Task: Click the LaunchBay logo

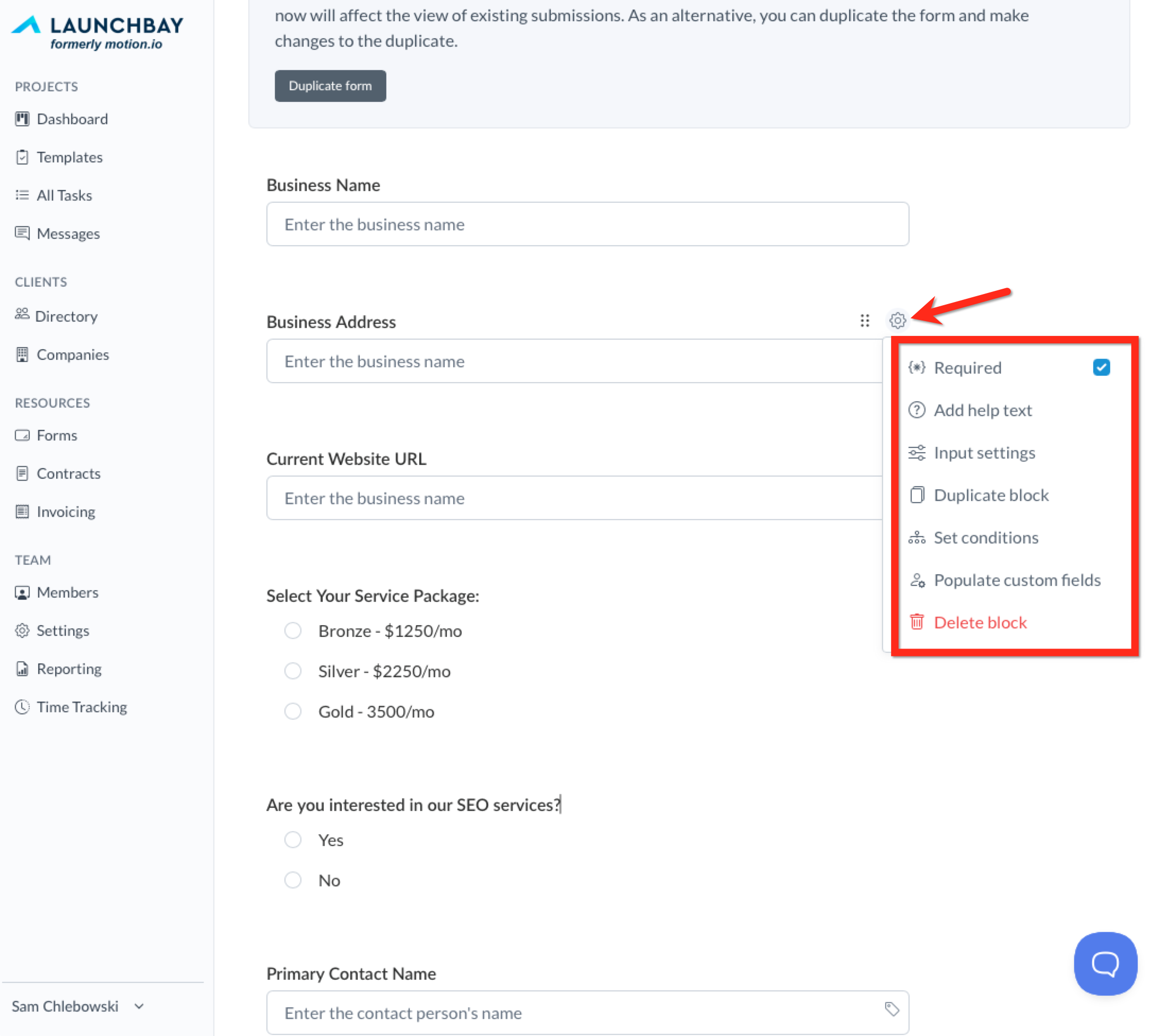Action: tap(98, 32)
